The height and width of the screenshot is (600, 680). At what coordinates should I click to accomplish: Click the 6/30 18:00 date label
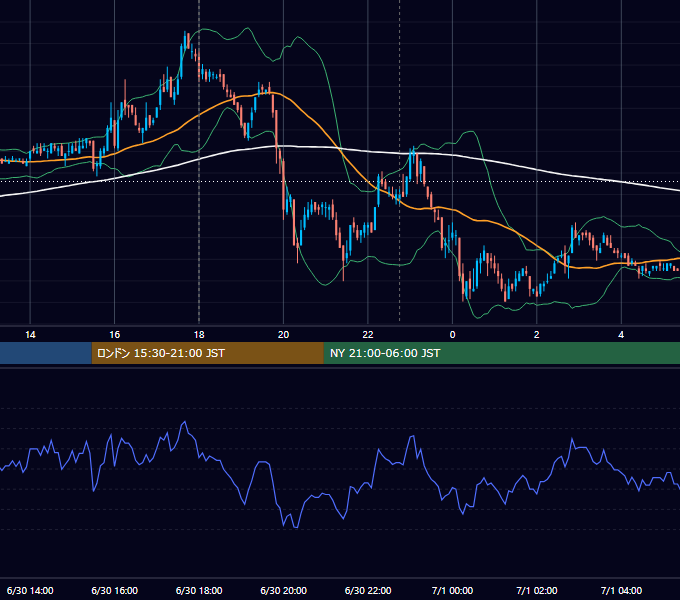[199, 590]
